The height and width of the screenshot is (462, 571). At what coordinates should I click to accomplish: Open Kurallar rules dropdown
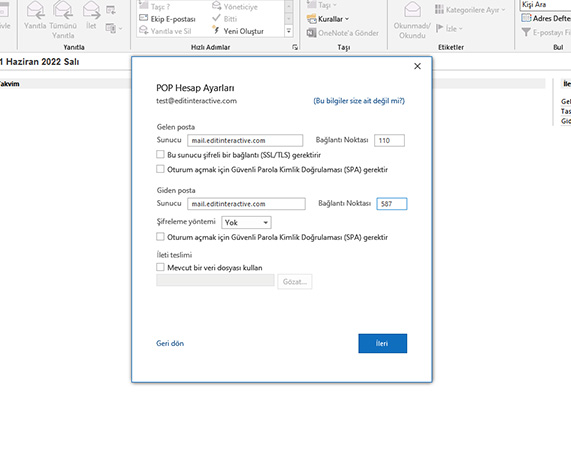(328, 19)
